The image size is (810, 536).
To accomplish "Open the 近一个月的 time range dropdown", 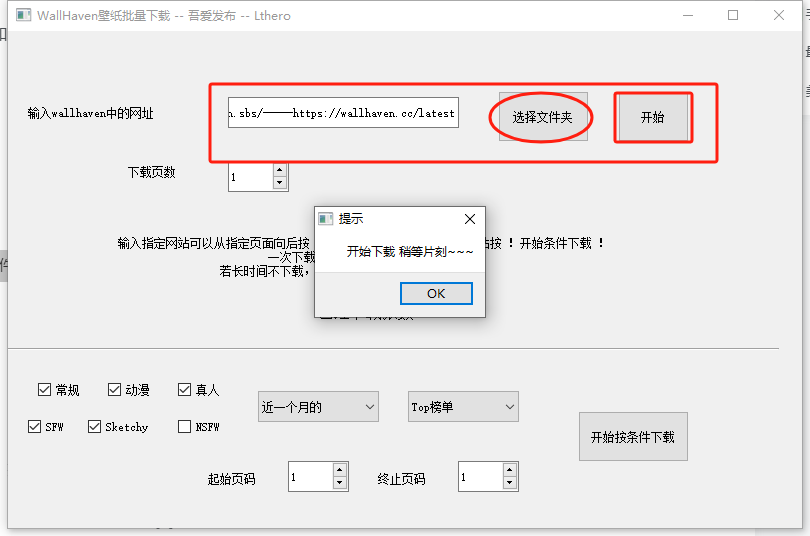I will 318,407.
